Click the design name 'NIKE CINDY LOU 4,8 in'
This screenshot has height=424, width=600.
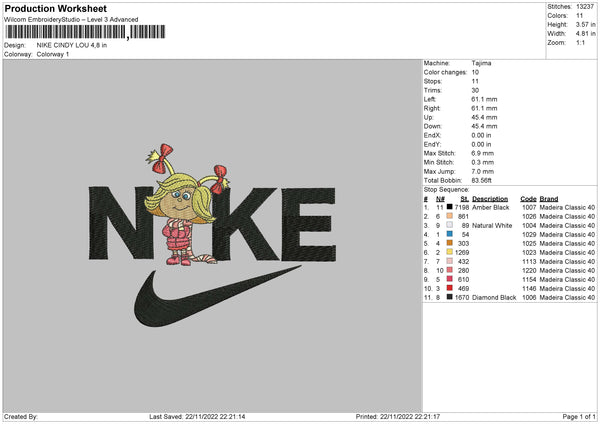point(72,45)
